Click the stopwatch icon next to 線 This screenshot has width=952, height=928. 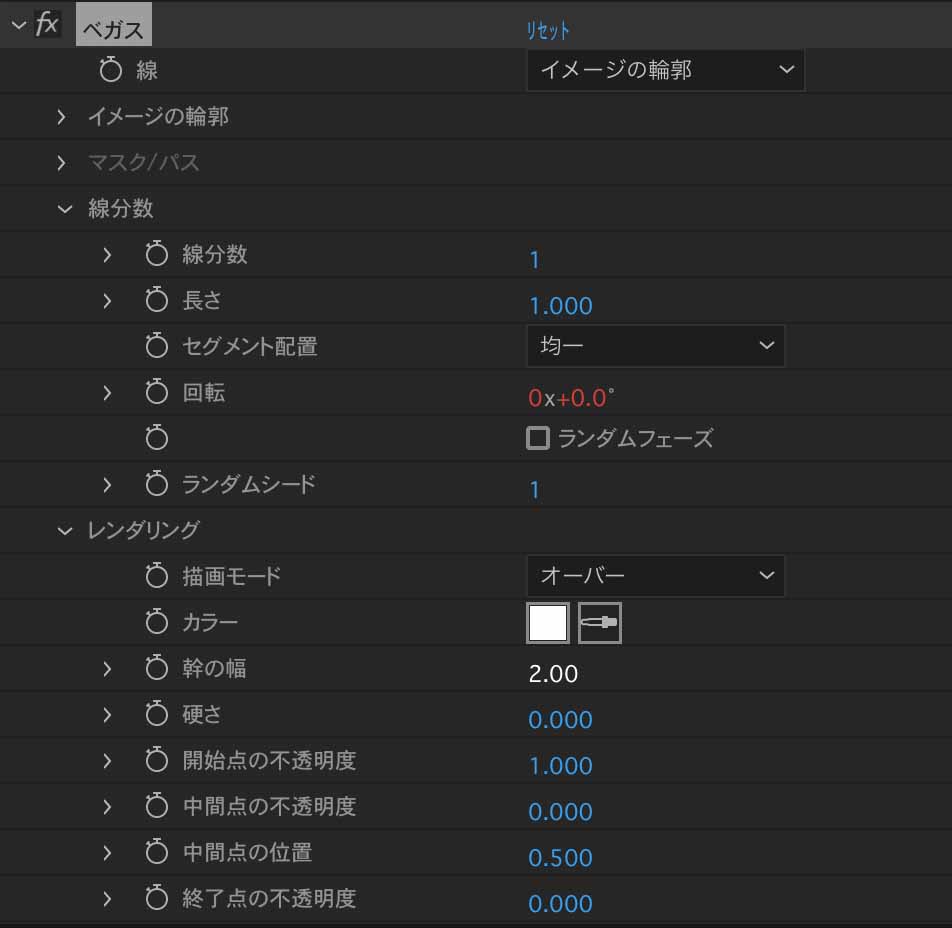pos(110,69)
